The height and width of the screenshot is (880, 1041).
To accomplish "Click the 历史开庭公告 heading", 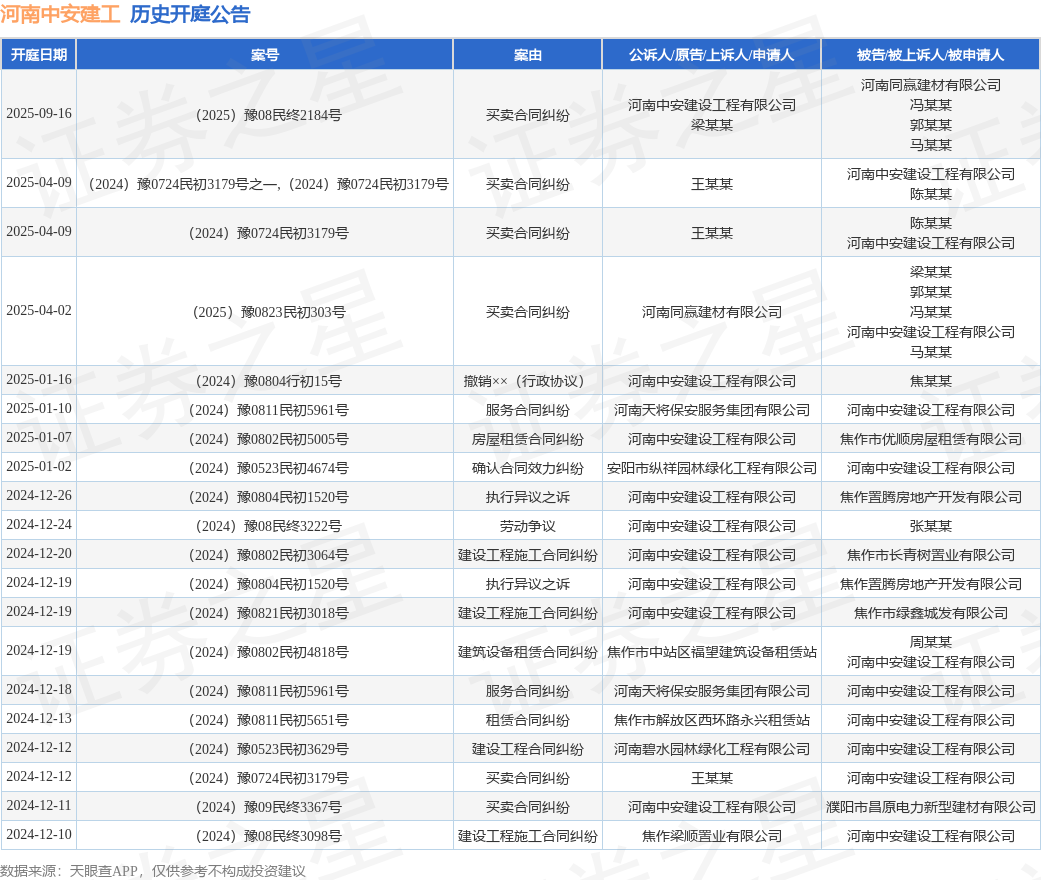I will click(190, 14).
